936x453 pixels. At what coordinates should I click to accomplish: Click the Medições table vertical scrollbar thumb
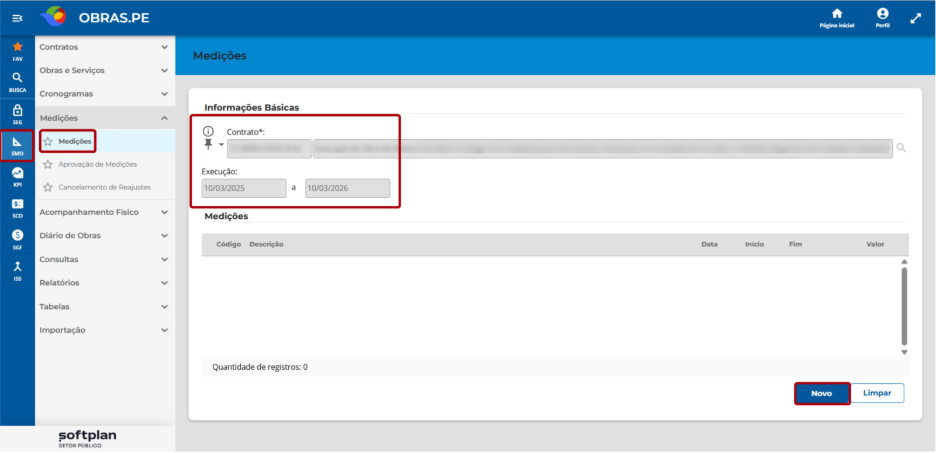coord(904,306)
